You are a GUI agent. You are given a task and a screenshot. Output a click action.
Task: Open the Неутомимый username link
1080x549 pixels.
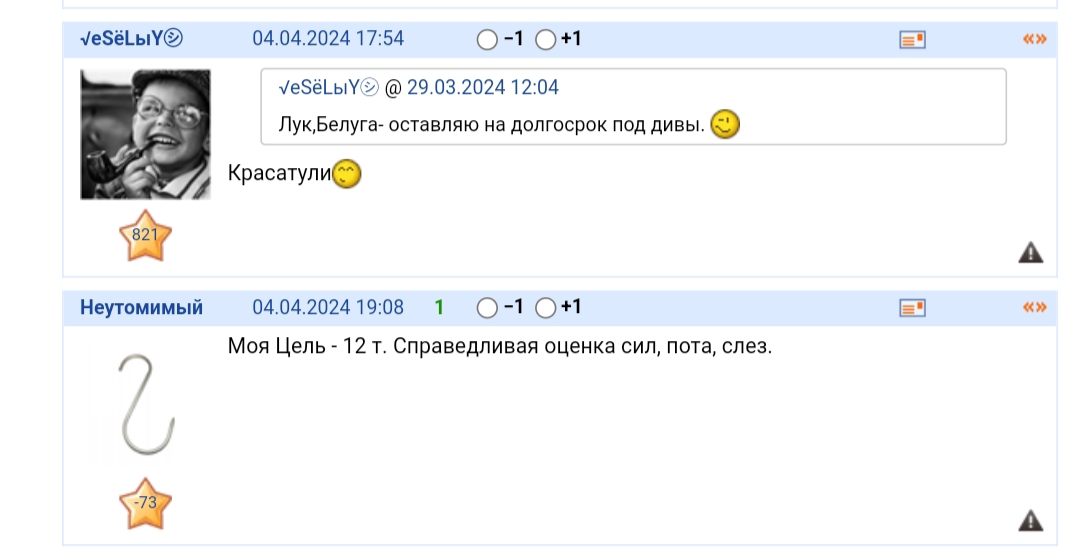(141, 307)
